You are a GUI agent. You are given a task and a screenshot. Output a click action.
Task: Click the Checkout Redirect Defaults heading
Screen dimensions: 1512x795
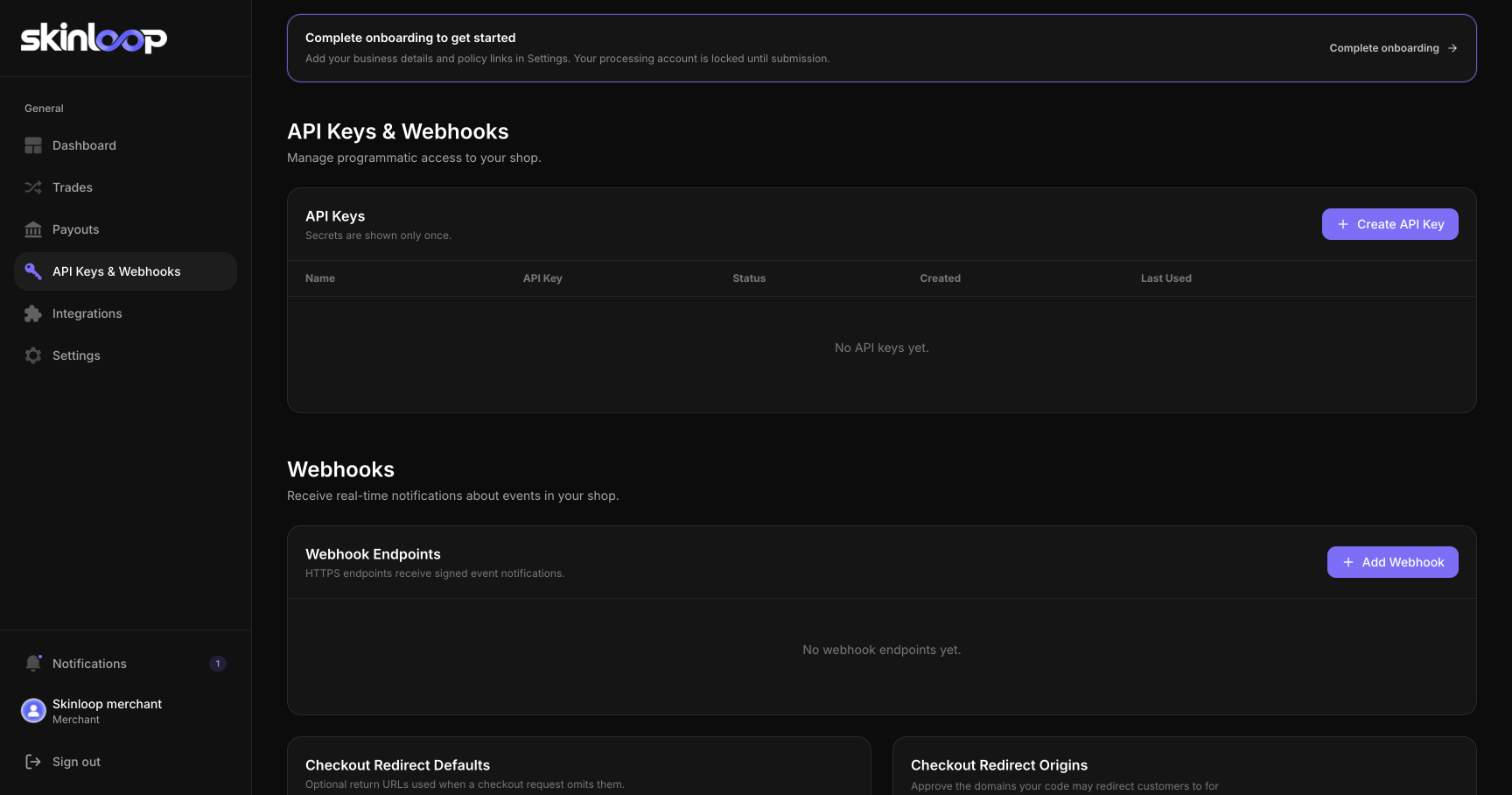[x=398, y=765]
